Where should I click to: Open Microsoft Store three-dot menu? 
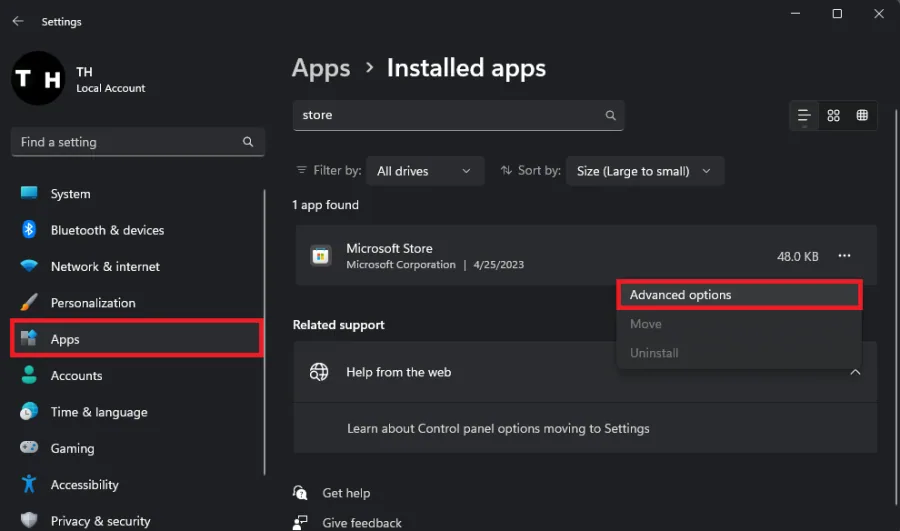coord(844,256)
